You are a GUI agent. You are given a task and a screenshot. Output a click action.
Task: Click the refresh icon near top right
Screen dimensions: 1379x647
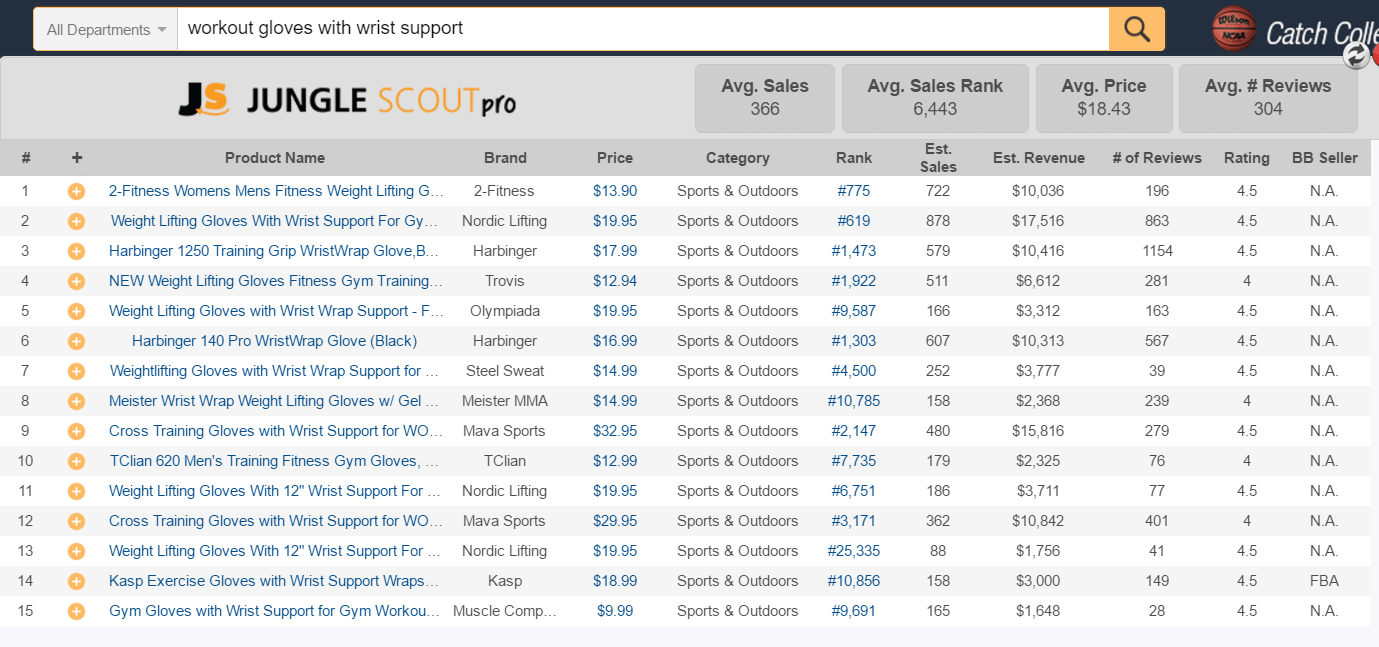[1356, 56]
